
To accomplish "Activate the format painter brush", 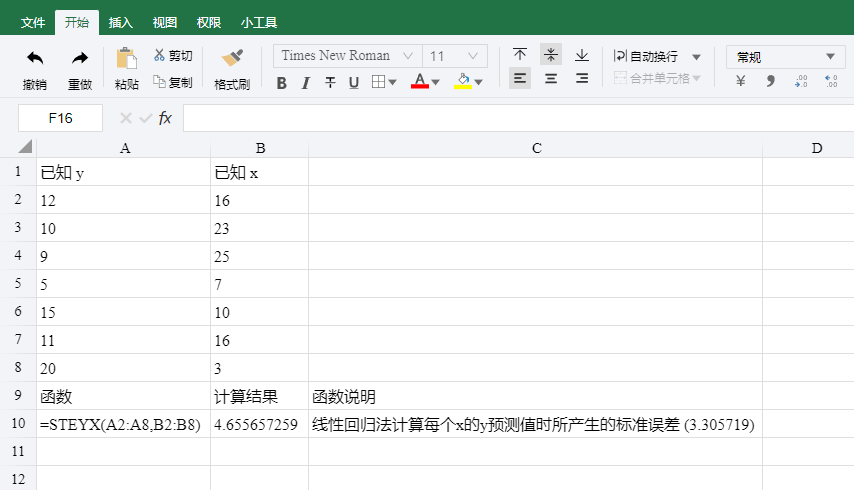I will coord(232,58).
